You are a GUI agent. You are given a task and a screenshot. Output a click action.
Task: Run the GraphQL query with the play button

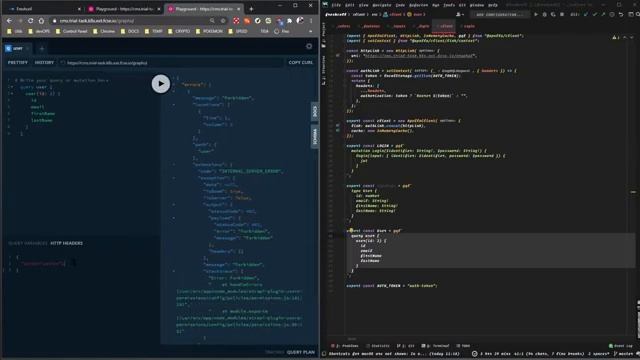point(160,84)
